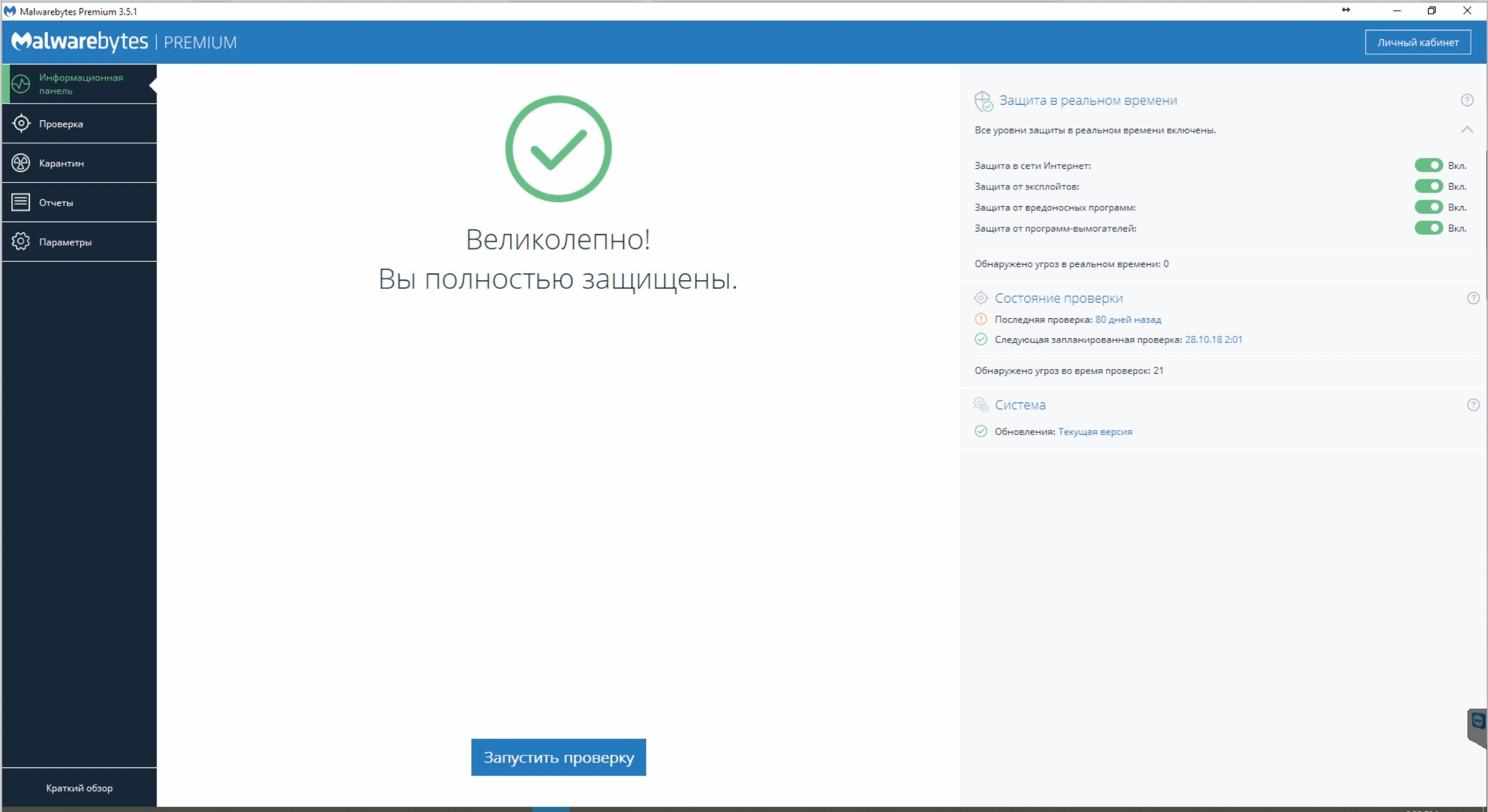Click scheduled scan link 28.10.18 2:01
The width and height of the screenshot is (1488, 812).
(x=1213, y=339)
